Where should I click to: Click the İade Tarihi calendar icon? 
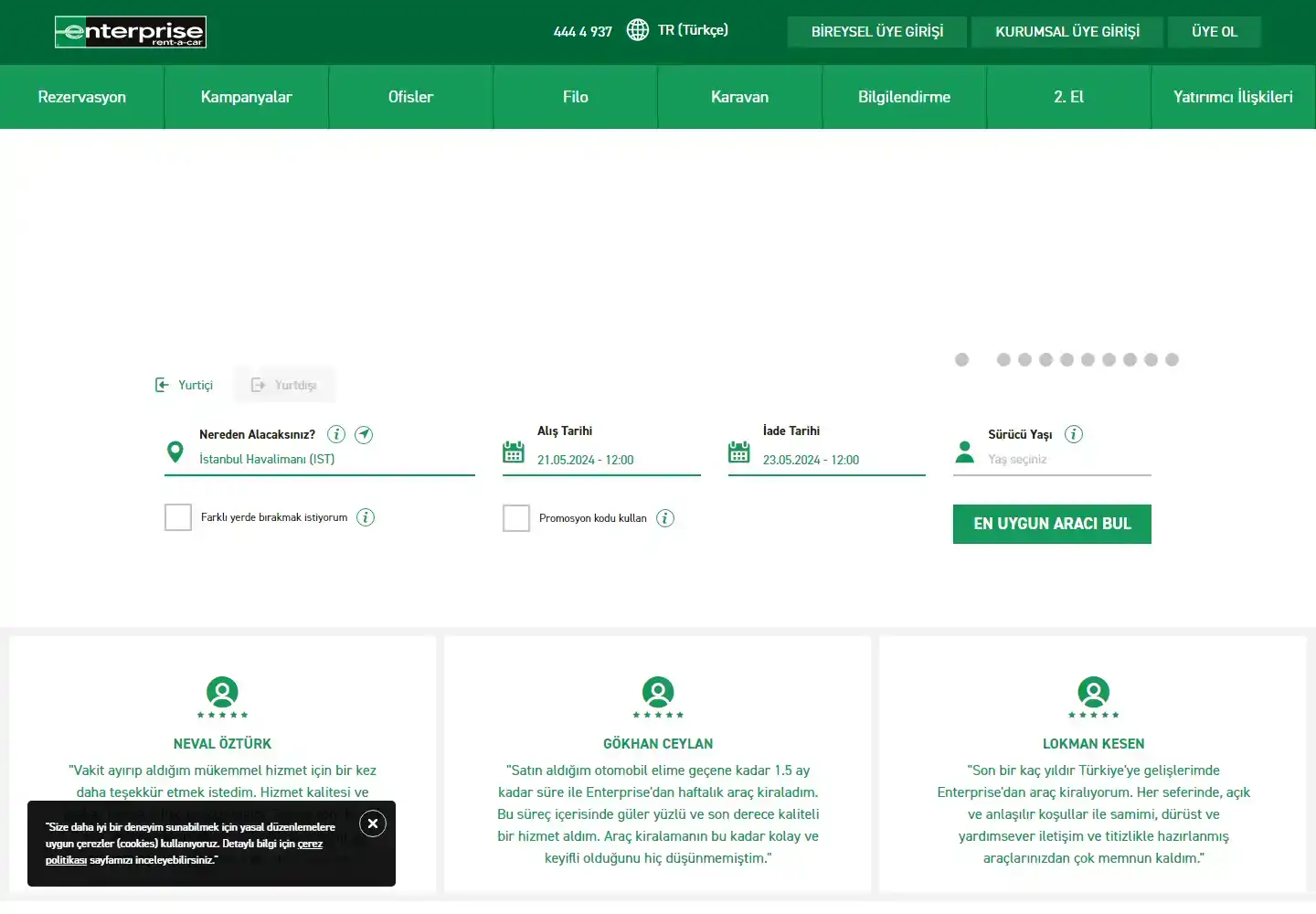point(739,452)
